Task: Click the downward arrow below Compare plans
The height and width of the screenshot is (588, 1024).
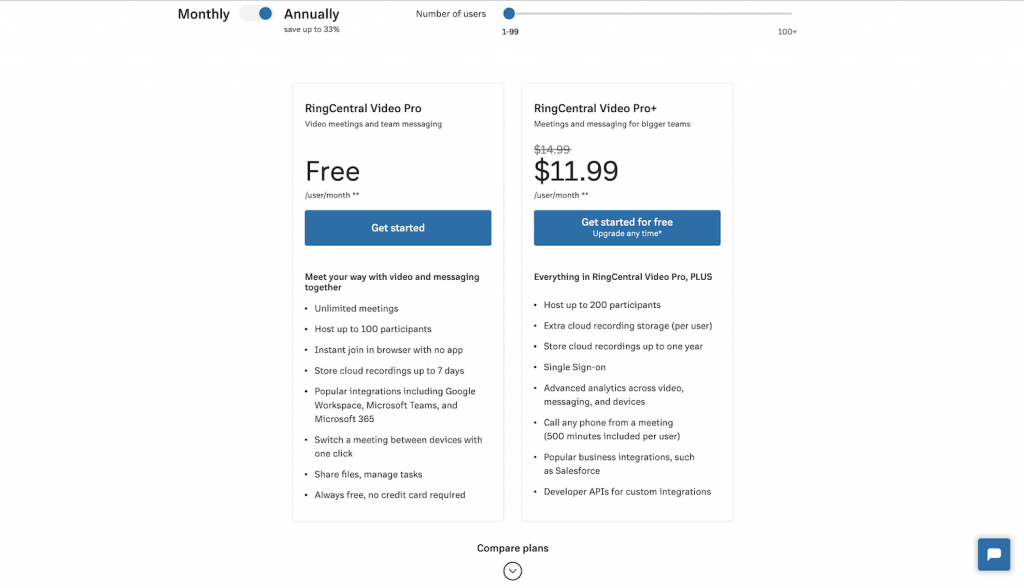Action: (512, 571)
